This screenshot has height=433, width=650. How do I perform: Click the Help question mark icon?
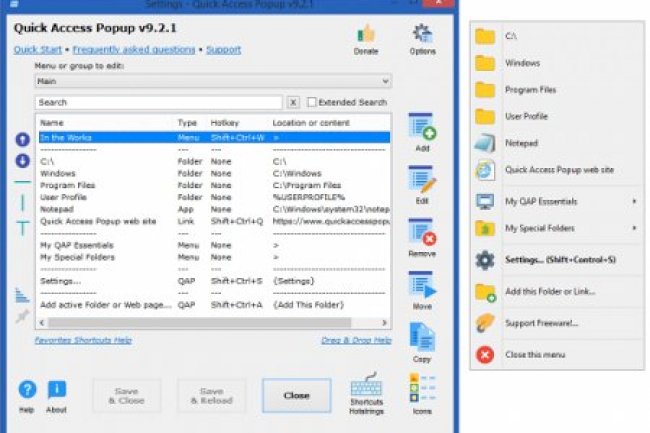[x=27, y=389]
